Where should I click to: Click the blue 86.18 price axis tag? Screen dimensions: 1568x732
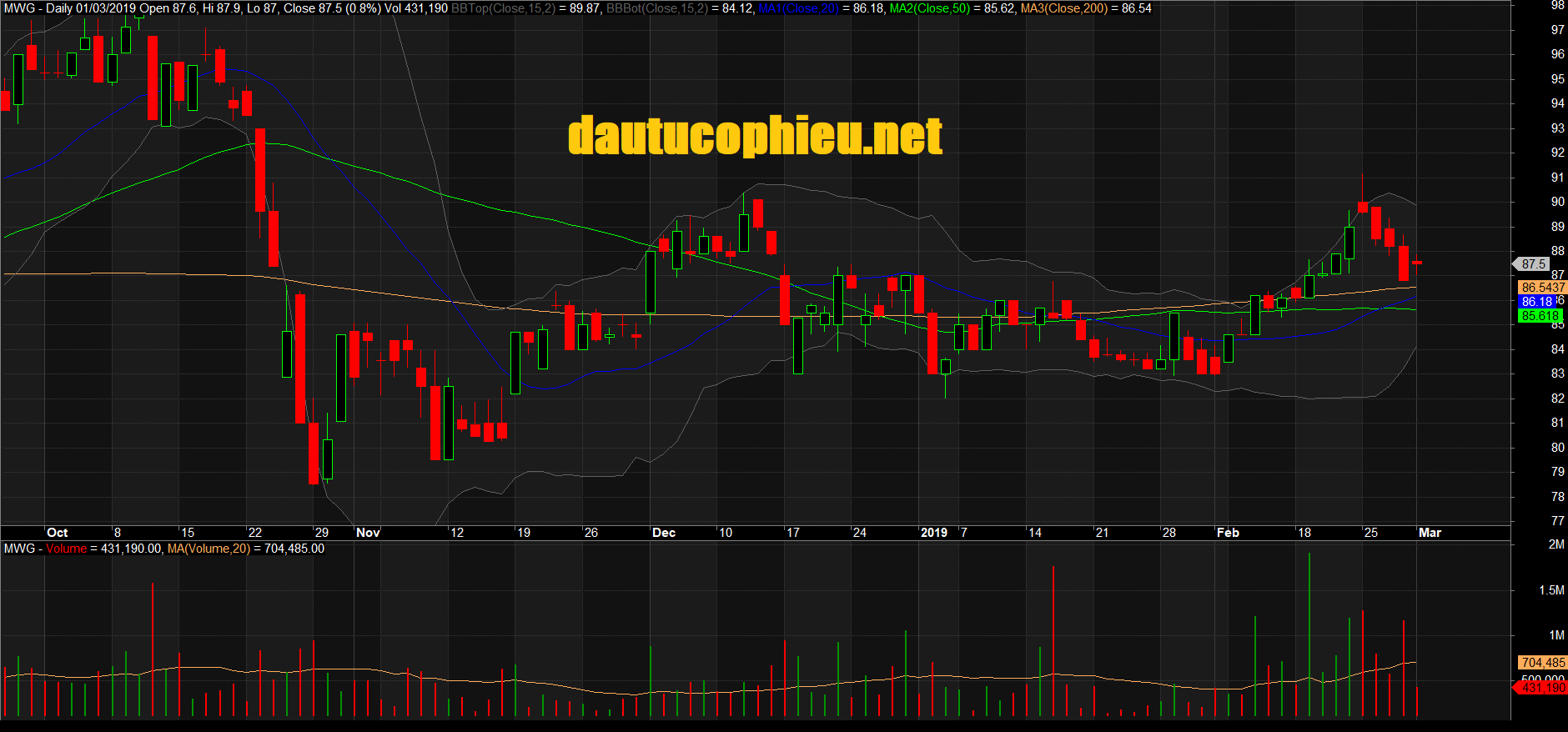click(1536, 302)
